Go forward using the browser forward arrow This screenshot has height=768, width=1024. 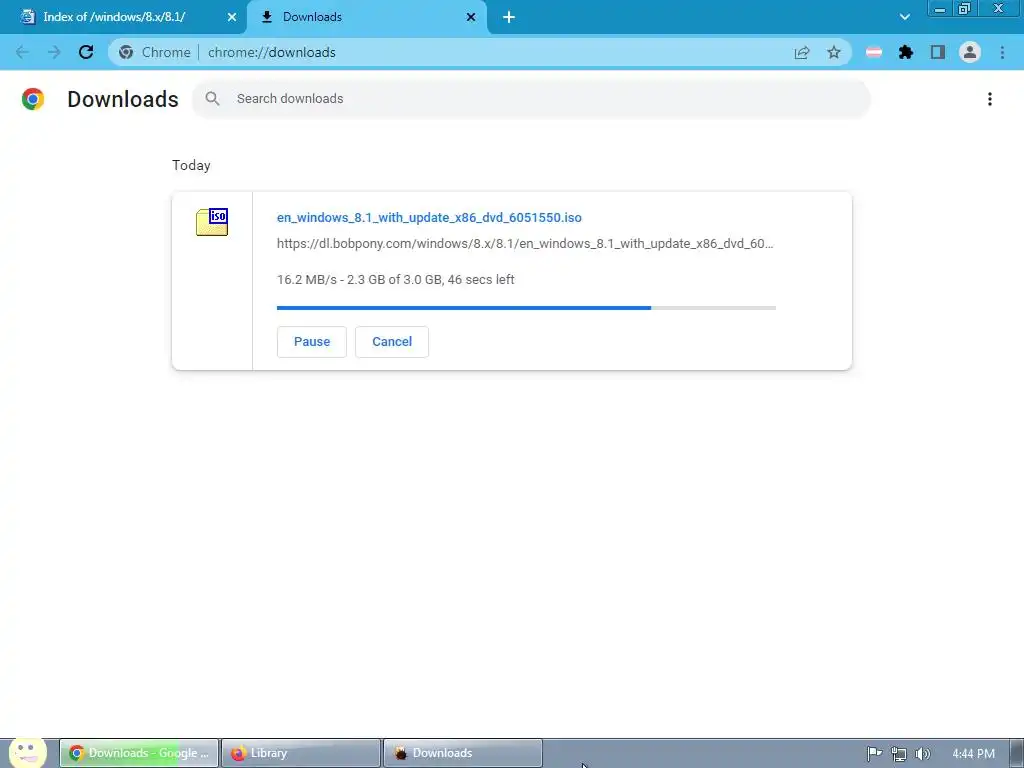[54, 52]
